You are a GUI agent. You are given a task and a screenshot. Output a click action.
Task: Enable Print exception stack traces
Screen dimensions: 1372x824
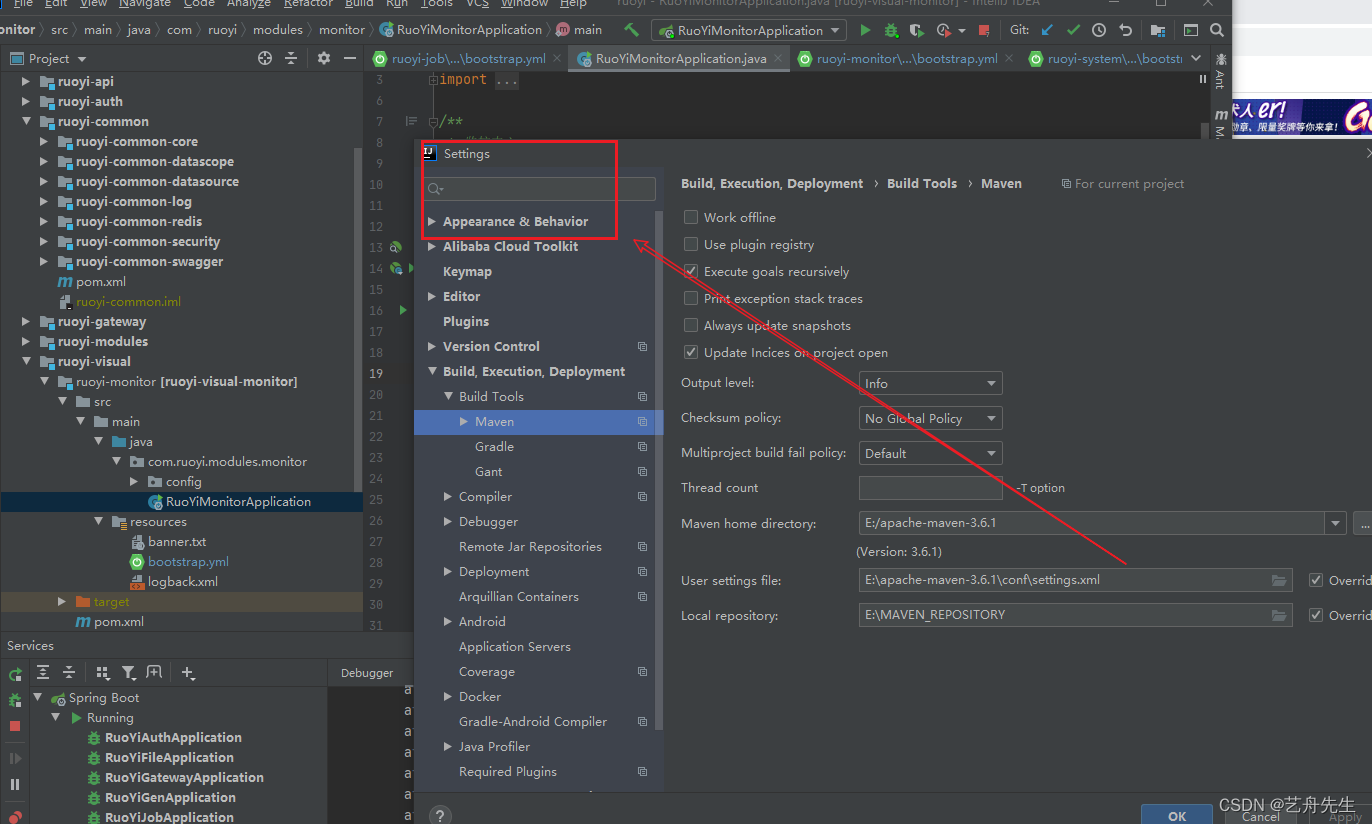tap(691, 298)
